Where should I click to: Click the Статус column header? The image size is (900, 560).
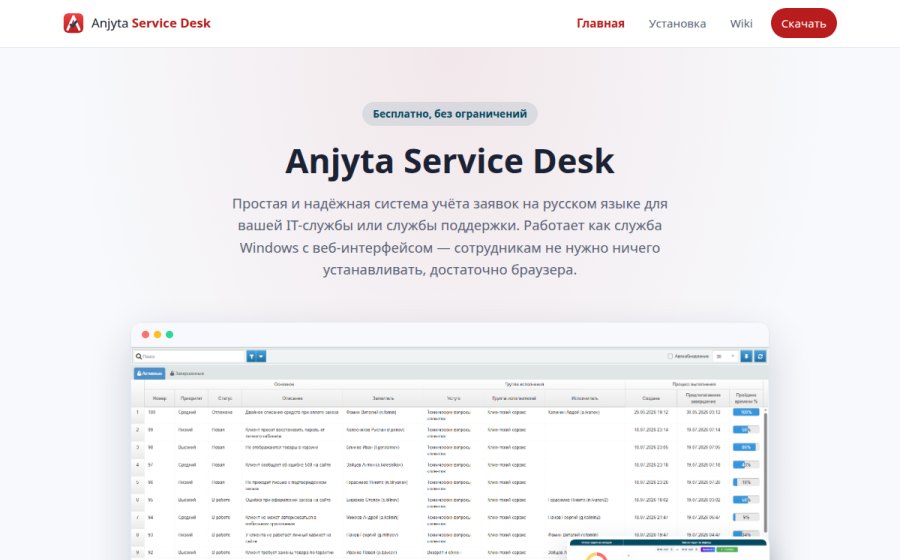point(225,398)
